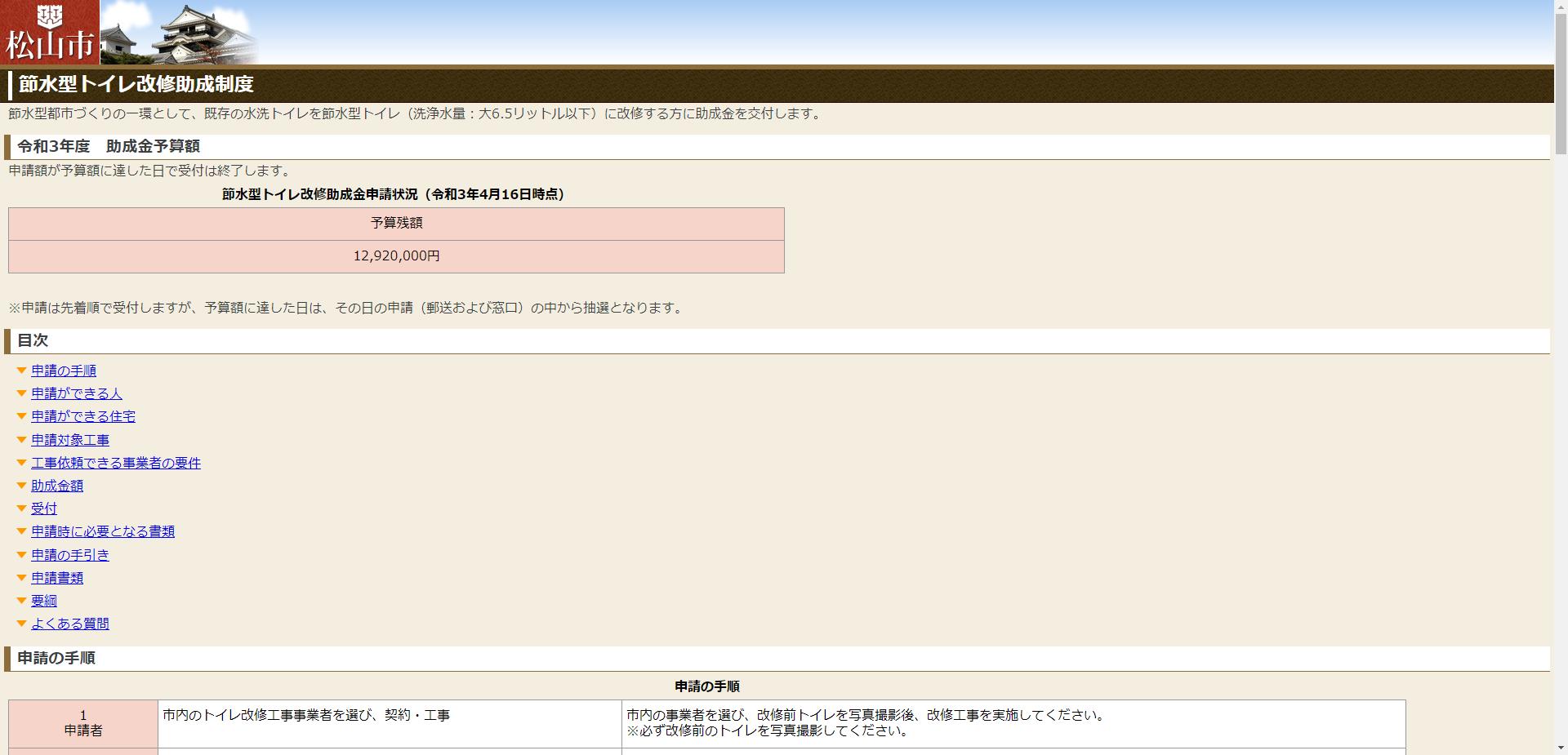
Task: Click the orange arrow beside 申請書類
Action: tap(22, 578)
